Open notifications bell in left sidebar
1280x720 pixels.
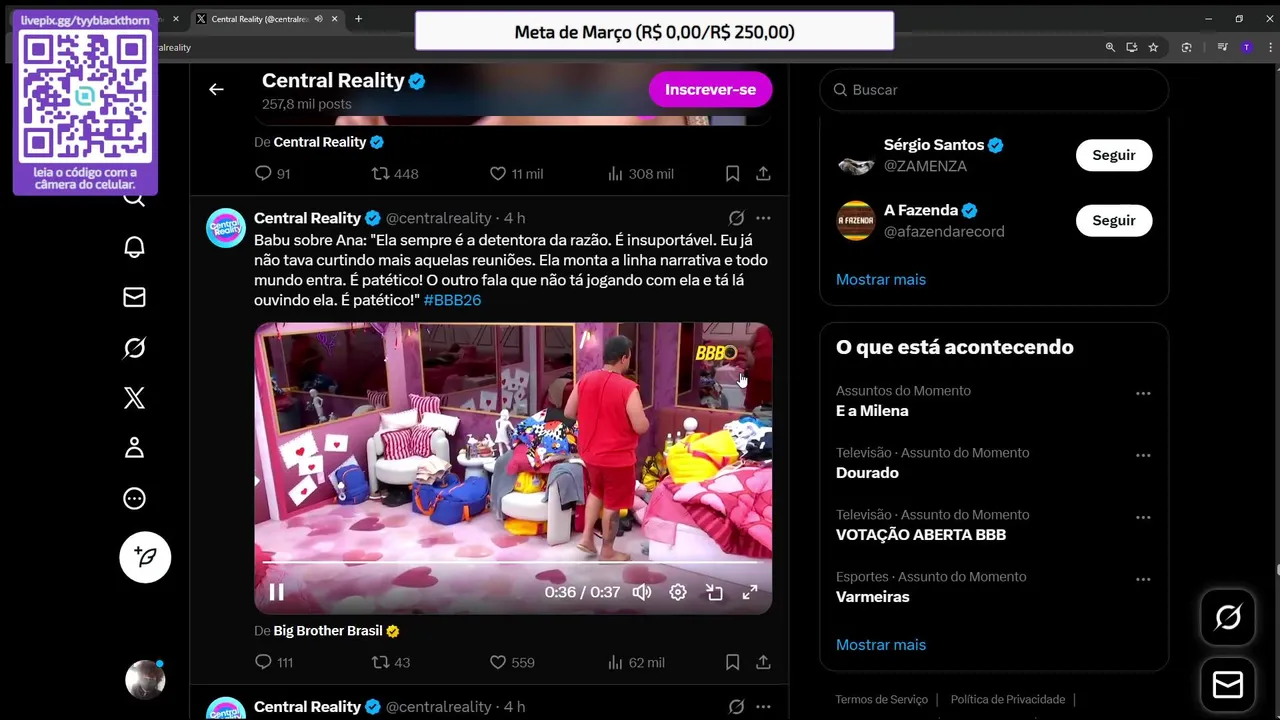(x=134, y=247)
